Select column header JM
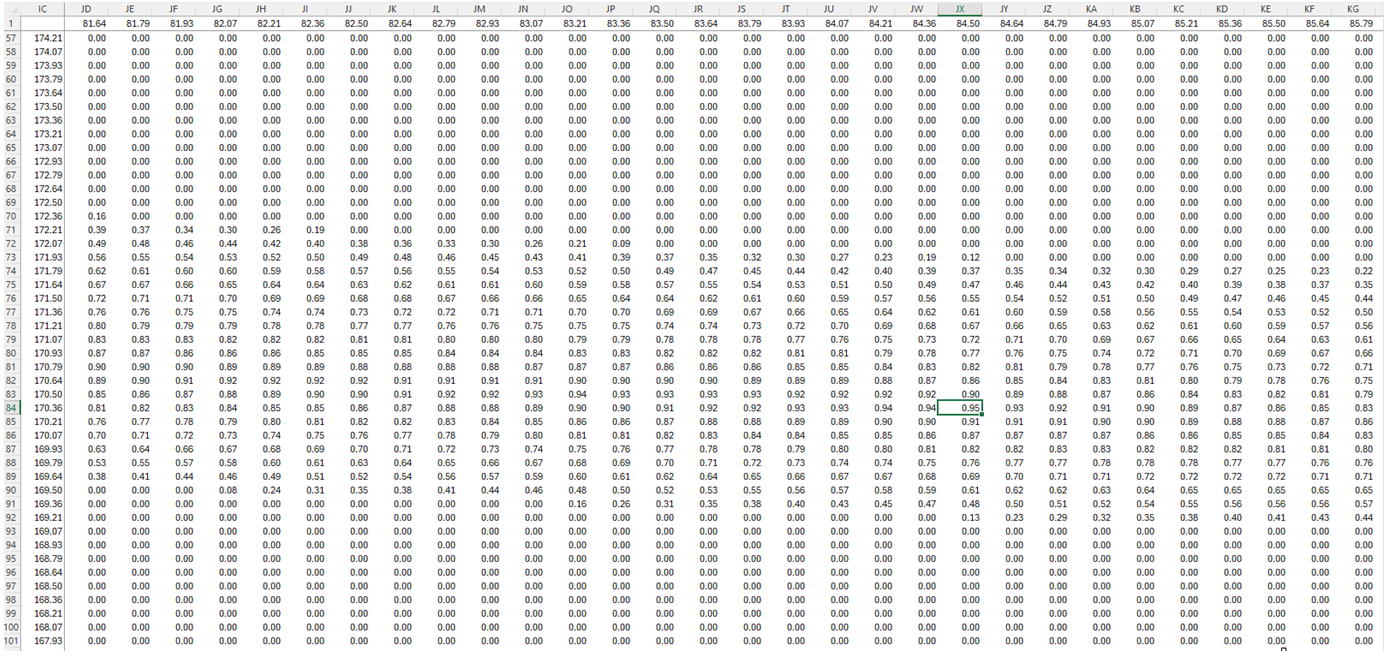The image size is (1389, 663). point(479,9)
